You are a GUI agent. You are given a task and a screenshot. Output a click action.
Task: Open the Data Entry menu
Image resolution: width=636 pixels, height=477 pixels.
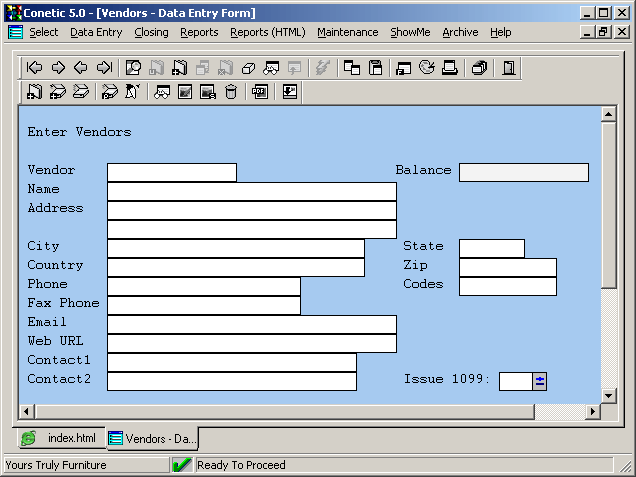pyautogui.click(x=96, y=32)
